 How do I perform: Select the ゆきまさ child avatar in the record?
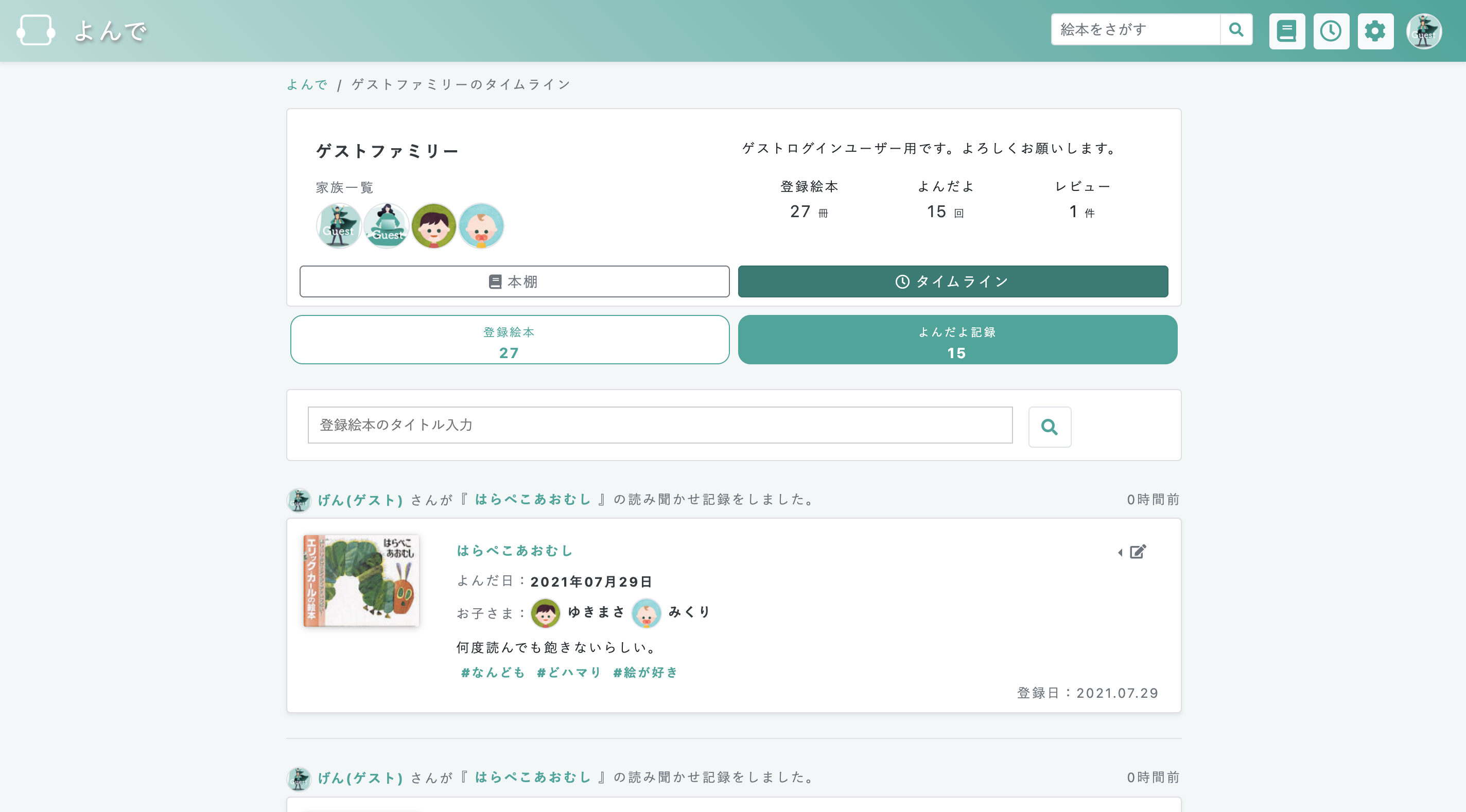pos(545,613)
